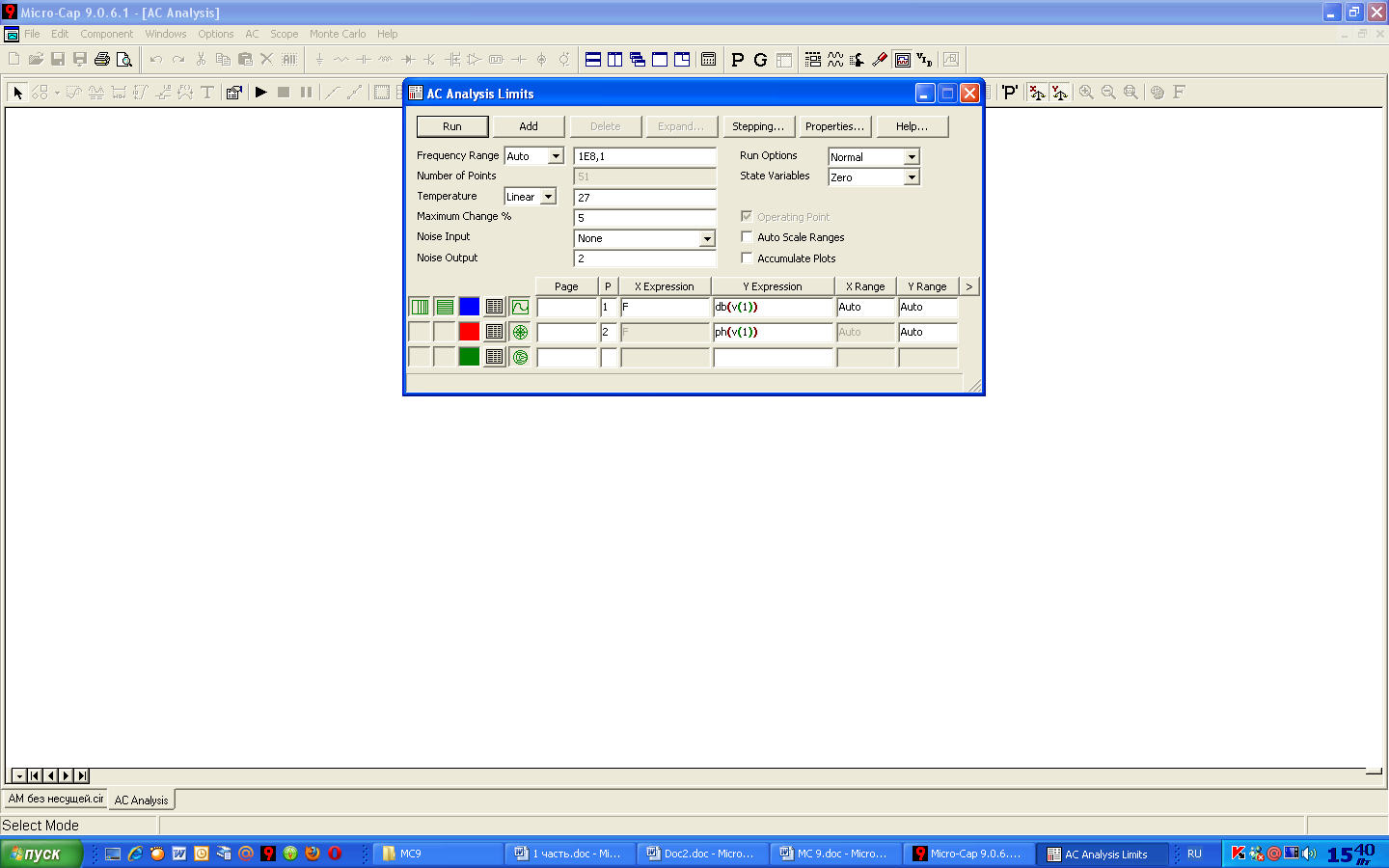Switch to Doc2.doc taskbar window
Image resolution: width=1389 pixels, height=868 pixels.
click(702, 854)
